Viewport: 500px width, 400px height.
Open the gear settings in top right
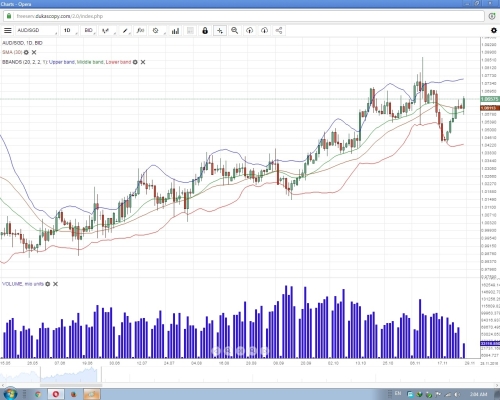[x=494, y=30]
